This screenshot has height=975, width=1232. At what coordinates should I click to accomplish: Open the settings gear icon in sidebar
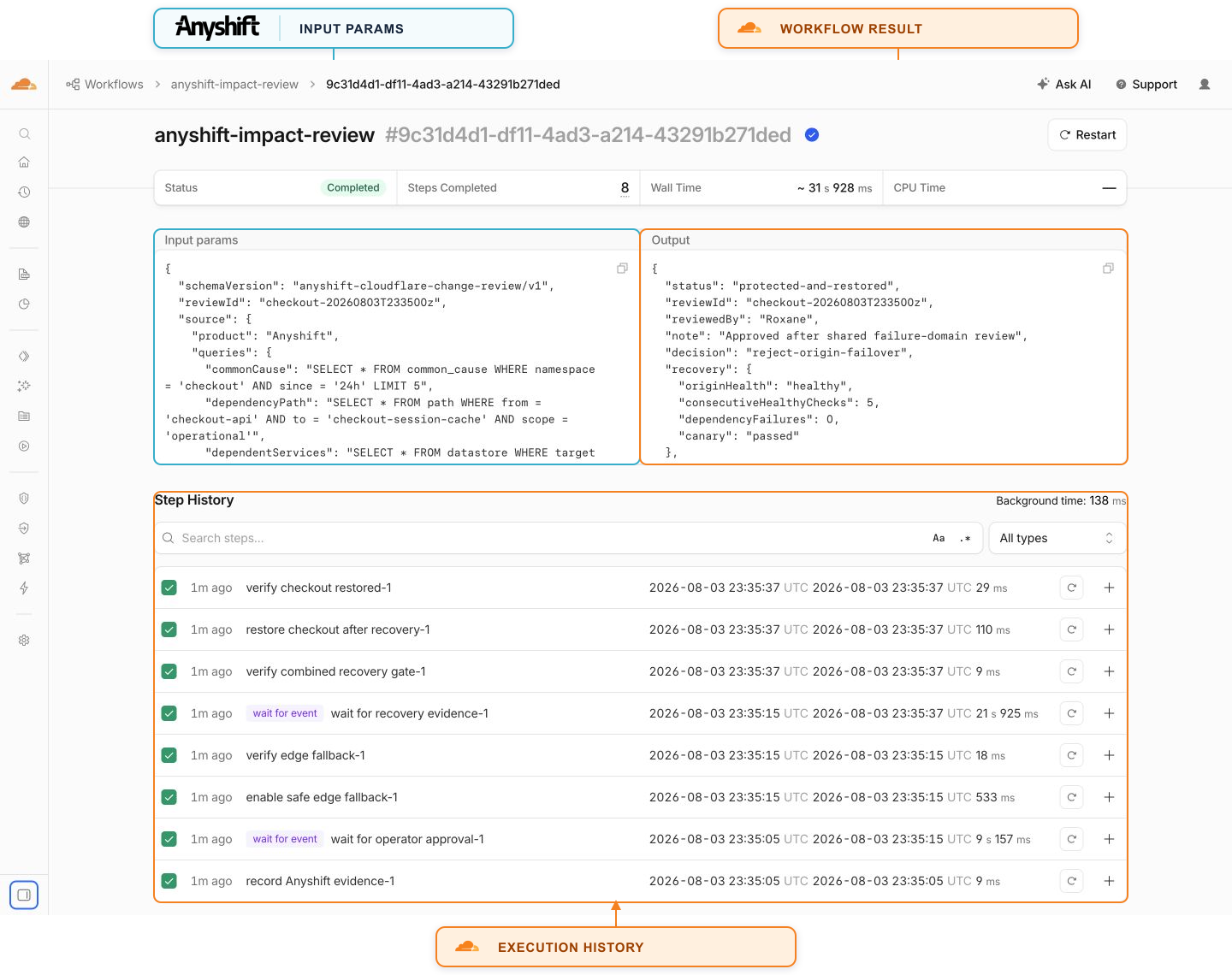(24, 640)
